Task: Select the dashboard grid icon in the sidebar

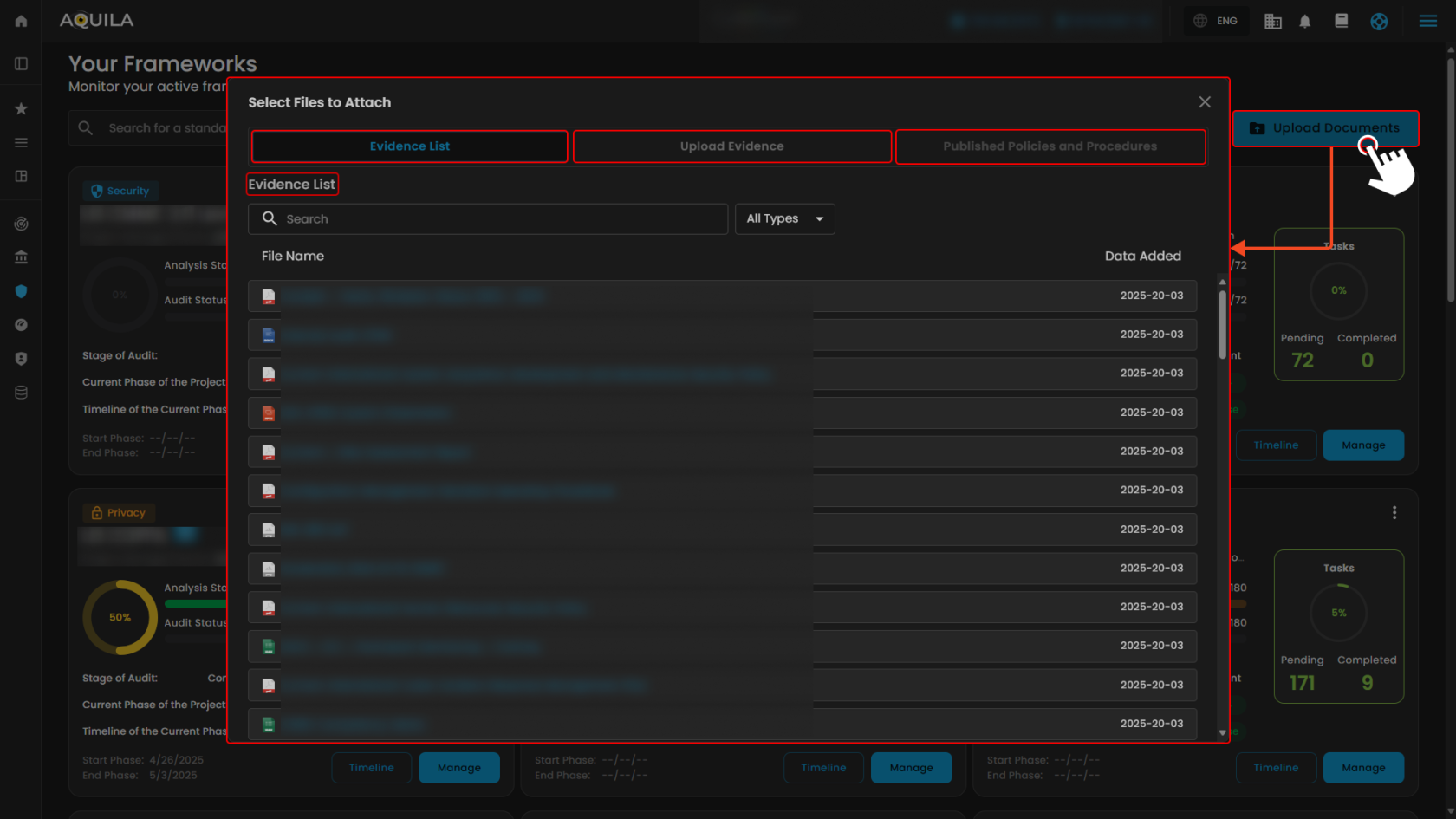Action: pos(21,177)
